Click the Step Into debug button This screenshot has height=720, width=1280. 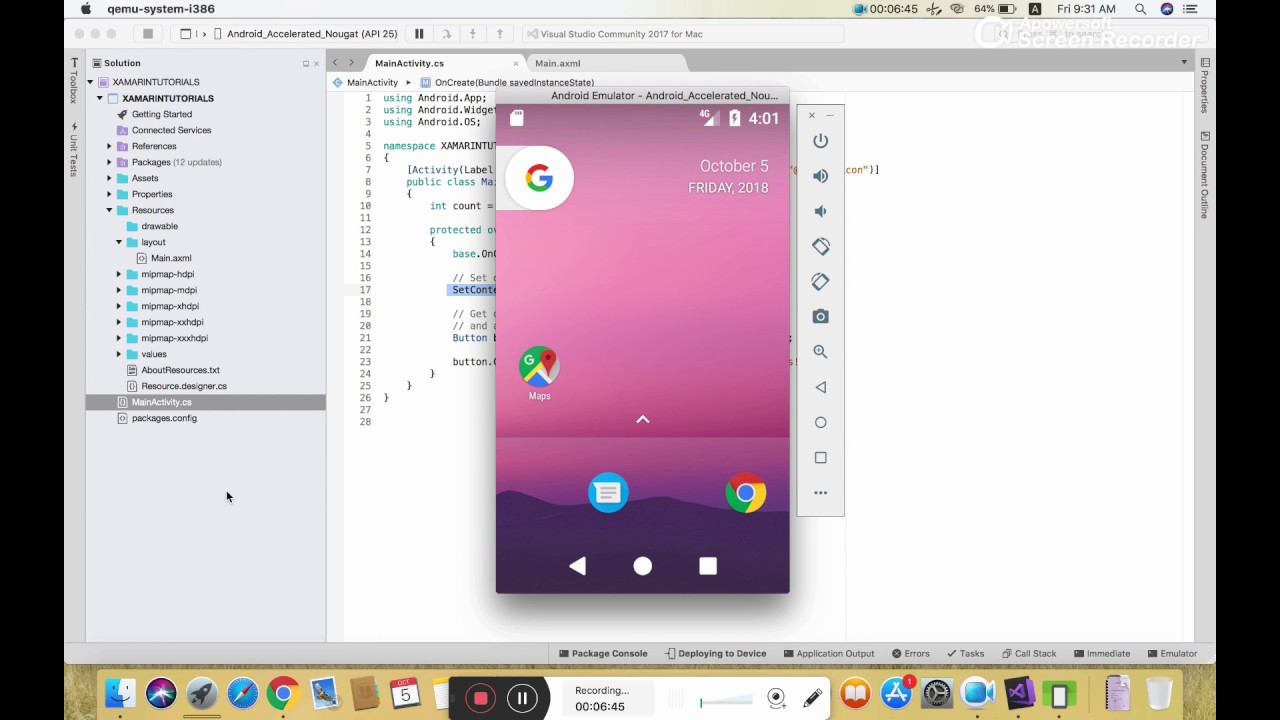[x=473, y=34]
